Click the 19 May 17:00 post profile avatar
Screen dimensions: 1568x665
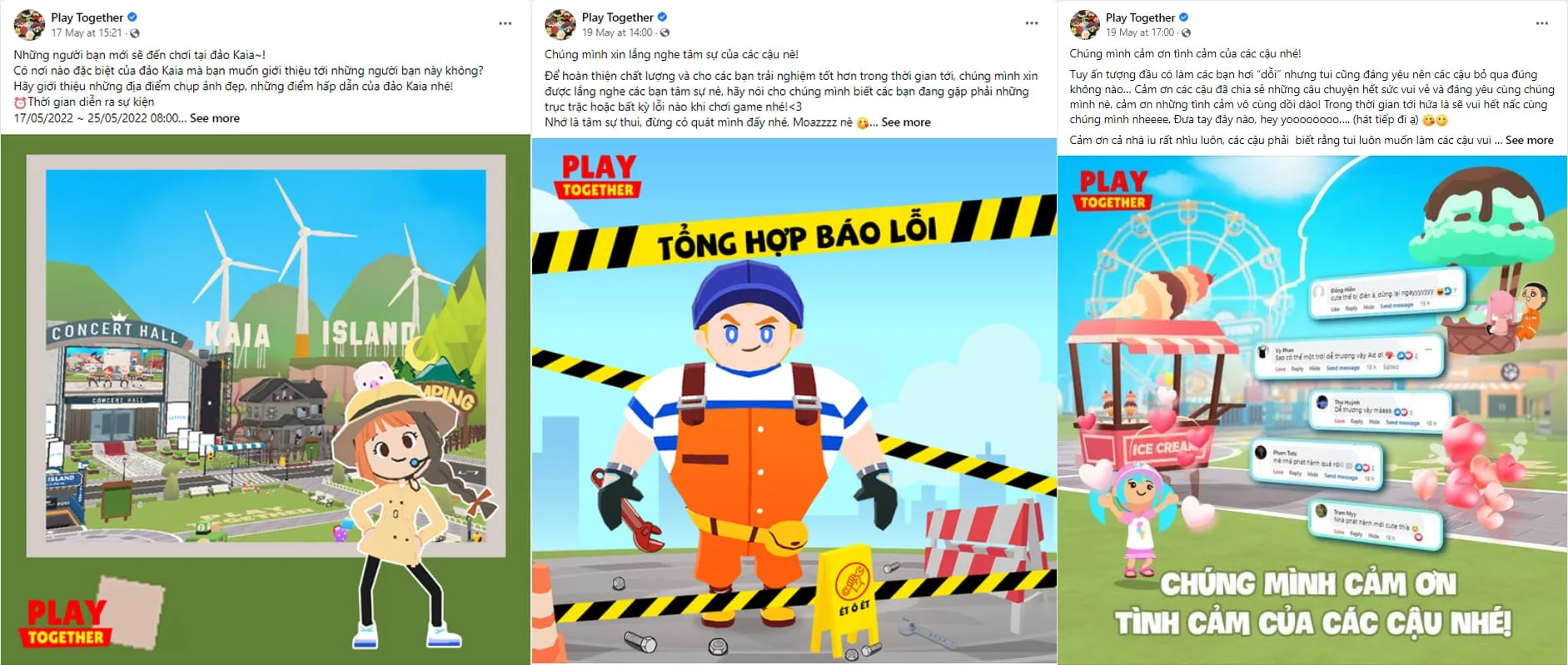(1084, 25)
